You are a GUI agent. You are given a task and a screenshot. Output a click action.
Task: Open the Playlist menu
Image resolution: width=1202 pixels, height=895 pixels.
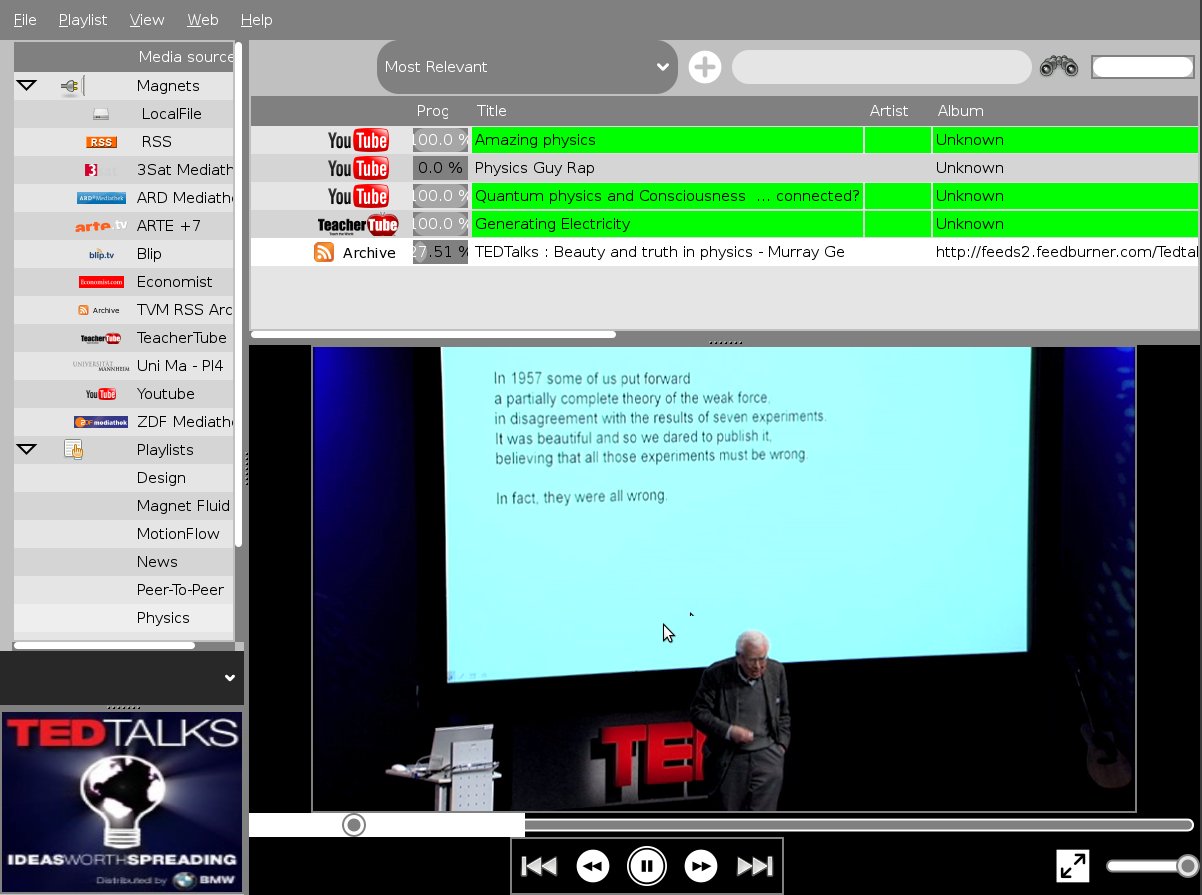point(82,20)
